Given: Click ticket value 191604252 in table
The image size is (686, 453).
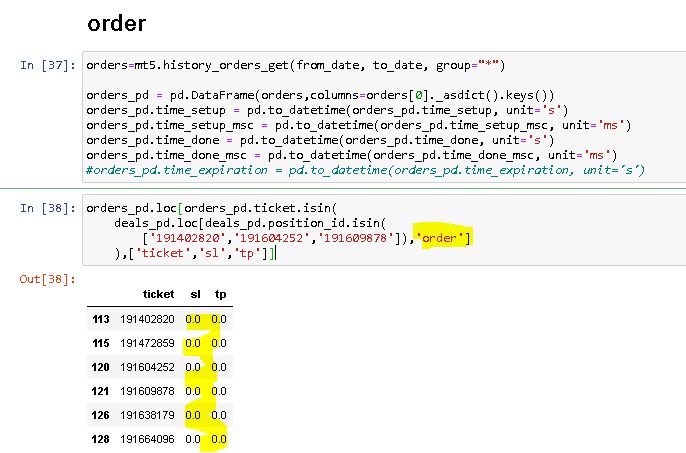Looking at the screenshot, I should pyautogui.click(x=147, y=367).
